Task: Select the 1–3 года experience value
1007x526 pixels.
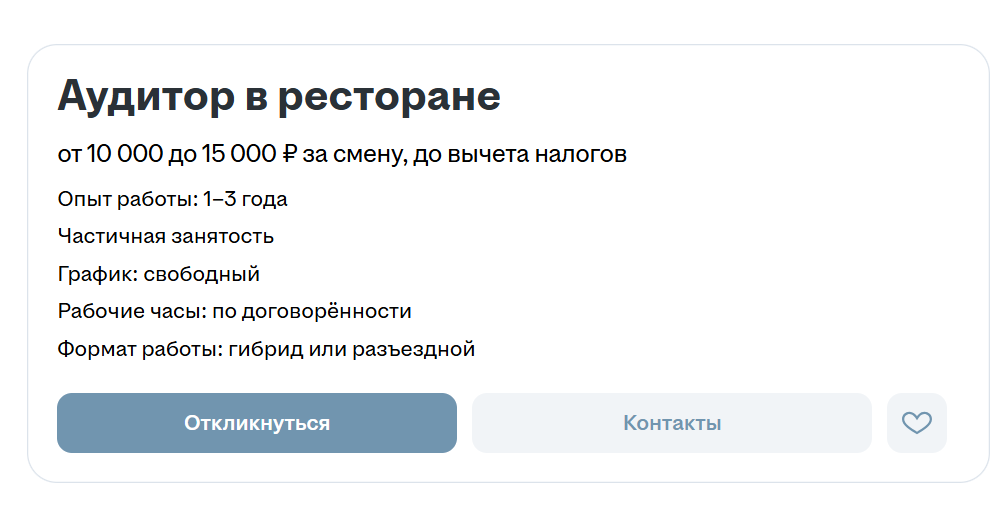Action: tap(245, 199)
